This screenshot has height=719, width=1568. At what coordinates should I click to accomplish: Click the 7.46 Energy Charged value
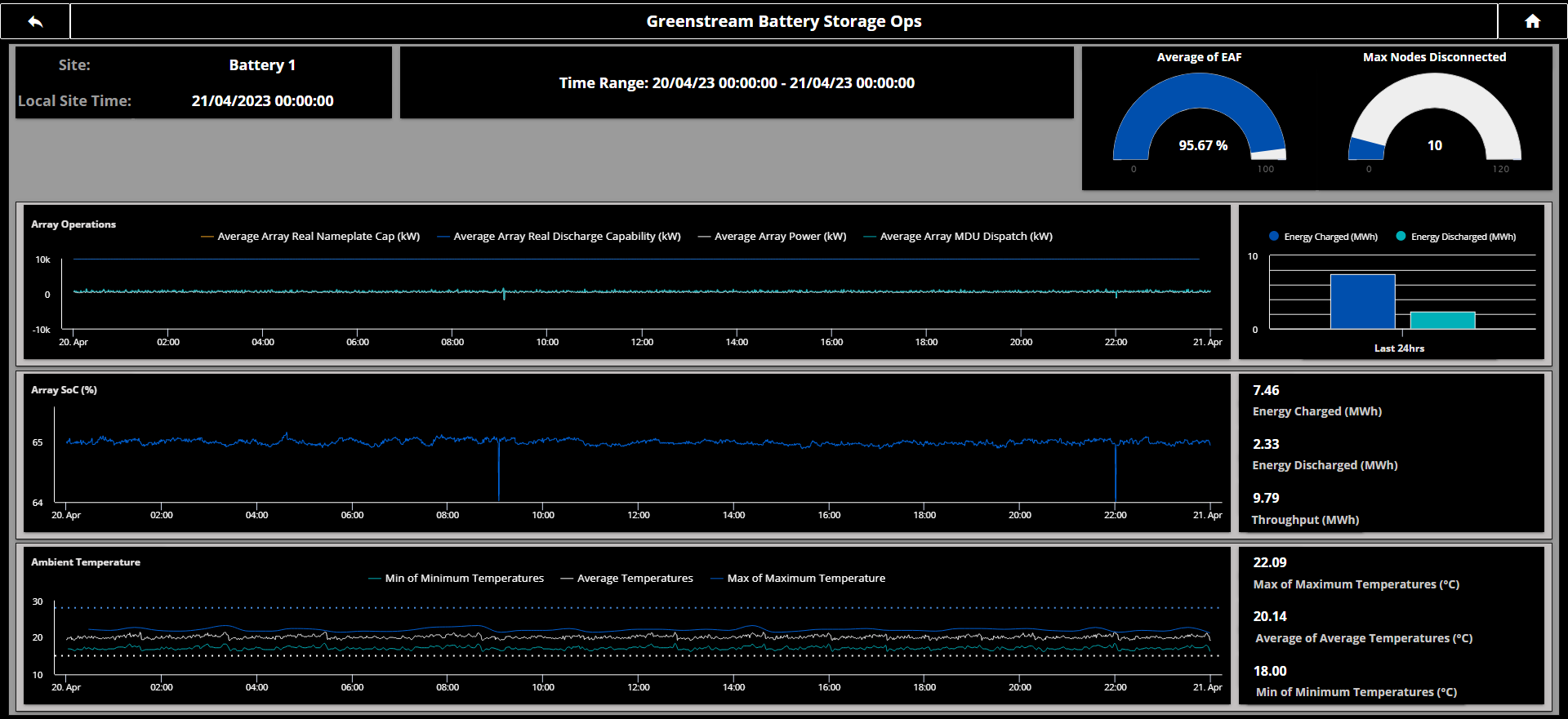point(1266,391)
